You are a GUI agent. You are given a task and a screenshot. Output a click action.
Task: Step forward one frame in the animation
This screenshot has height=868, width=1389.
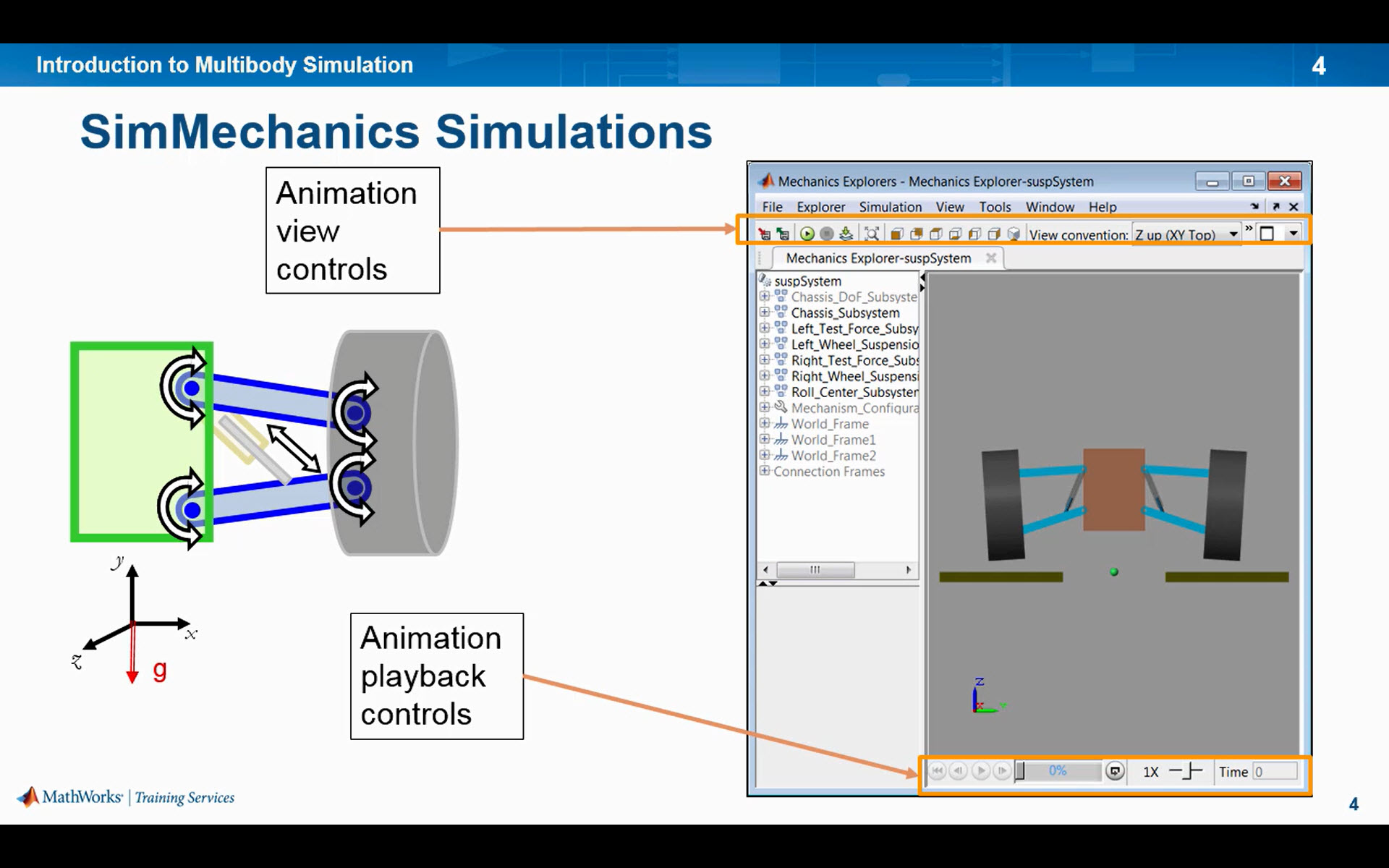pos(1001,771)
